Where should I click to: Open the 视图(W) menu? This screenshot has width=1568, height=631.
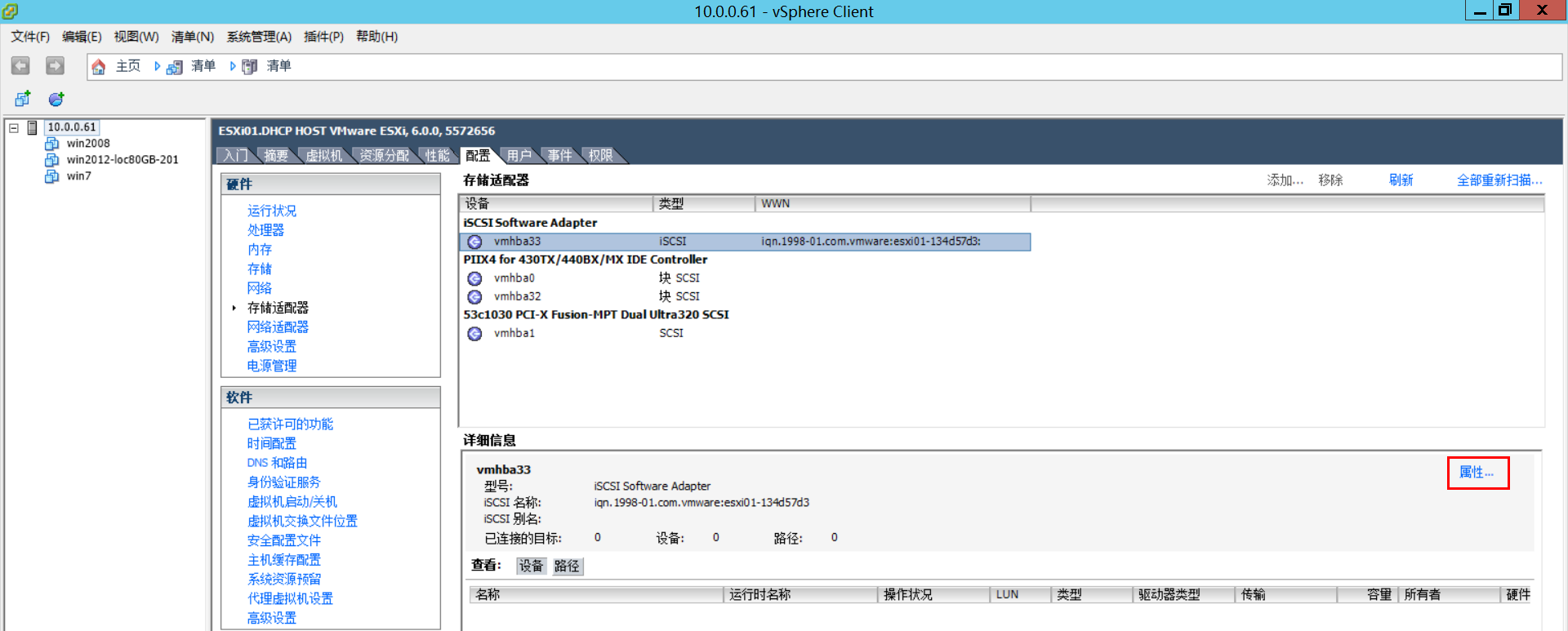click(x=136, y=37)
